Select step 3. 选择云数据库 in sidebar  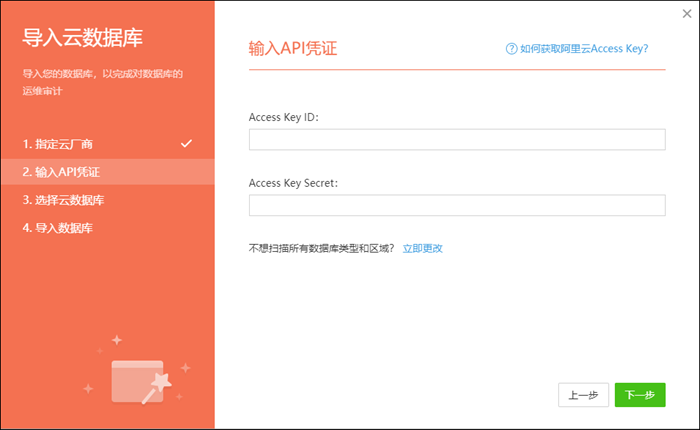(64, 200)
